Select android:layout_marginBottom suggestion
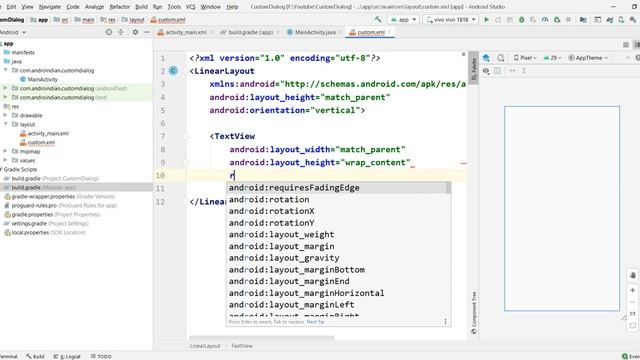 (337, 270)
